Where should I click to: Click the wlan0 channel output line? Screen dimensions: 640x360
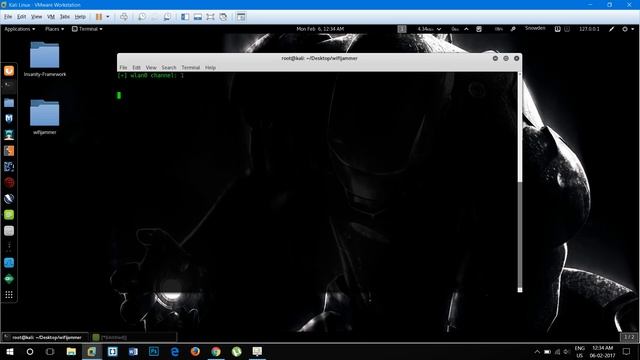click(151, 76)
